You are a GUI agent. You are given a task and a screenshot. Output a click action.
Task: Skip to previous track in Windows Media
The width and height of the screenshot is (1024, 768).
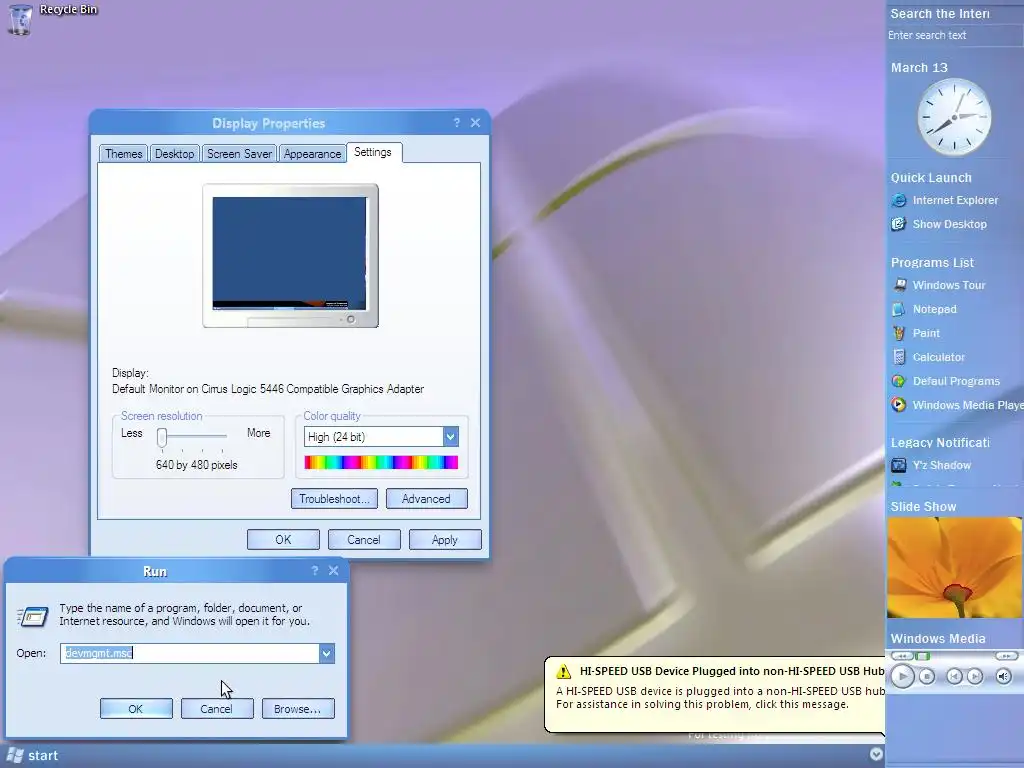click(x=953, y=677)
